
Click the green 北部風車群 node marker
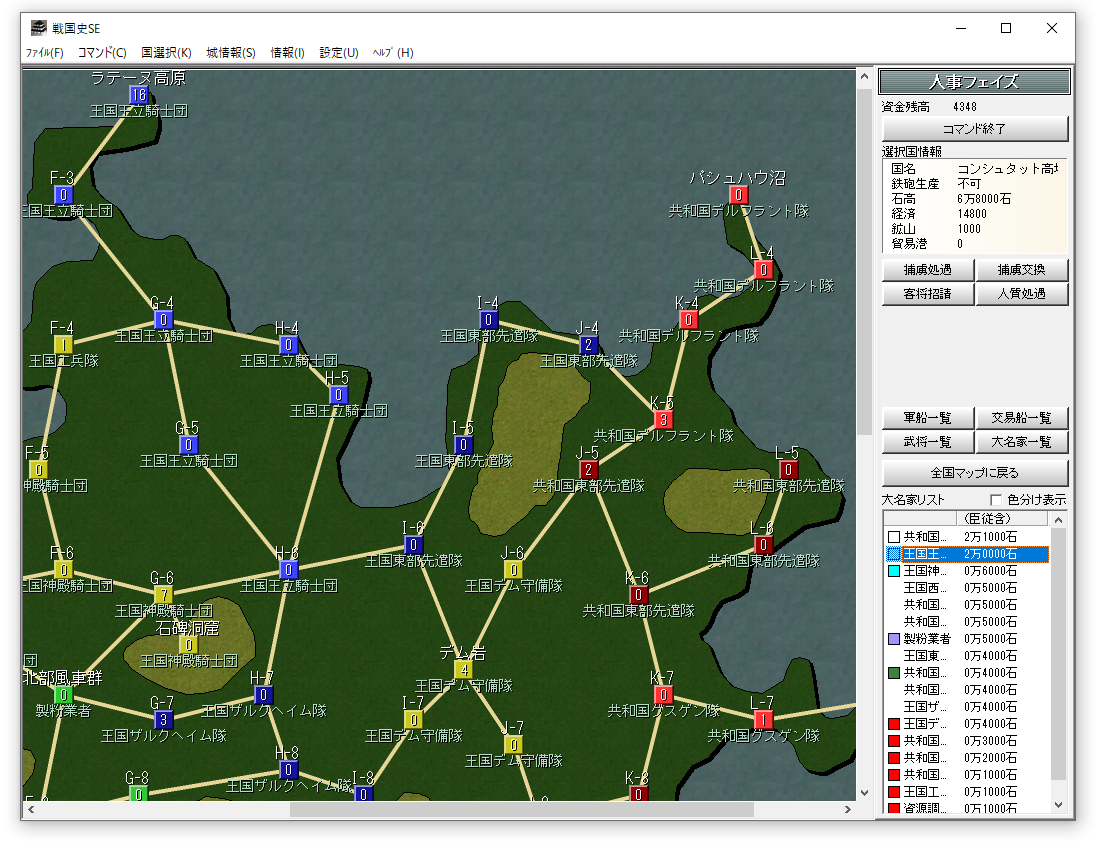click(x=63, y=694)
